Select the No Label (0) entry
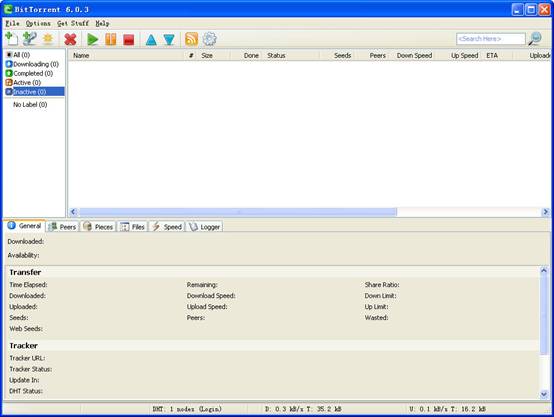This screenshot has width=554, height=417. tap(30, 105)
